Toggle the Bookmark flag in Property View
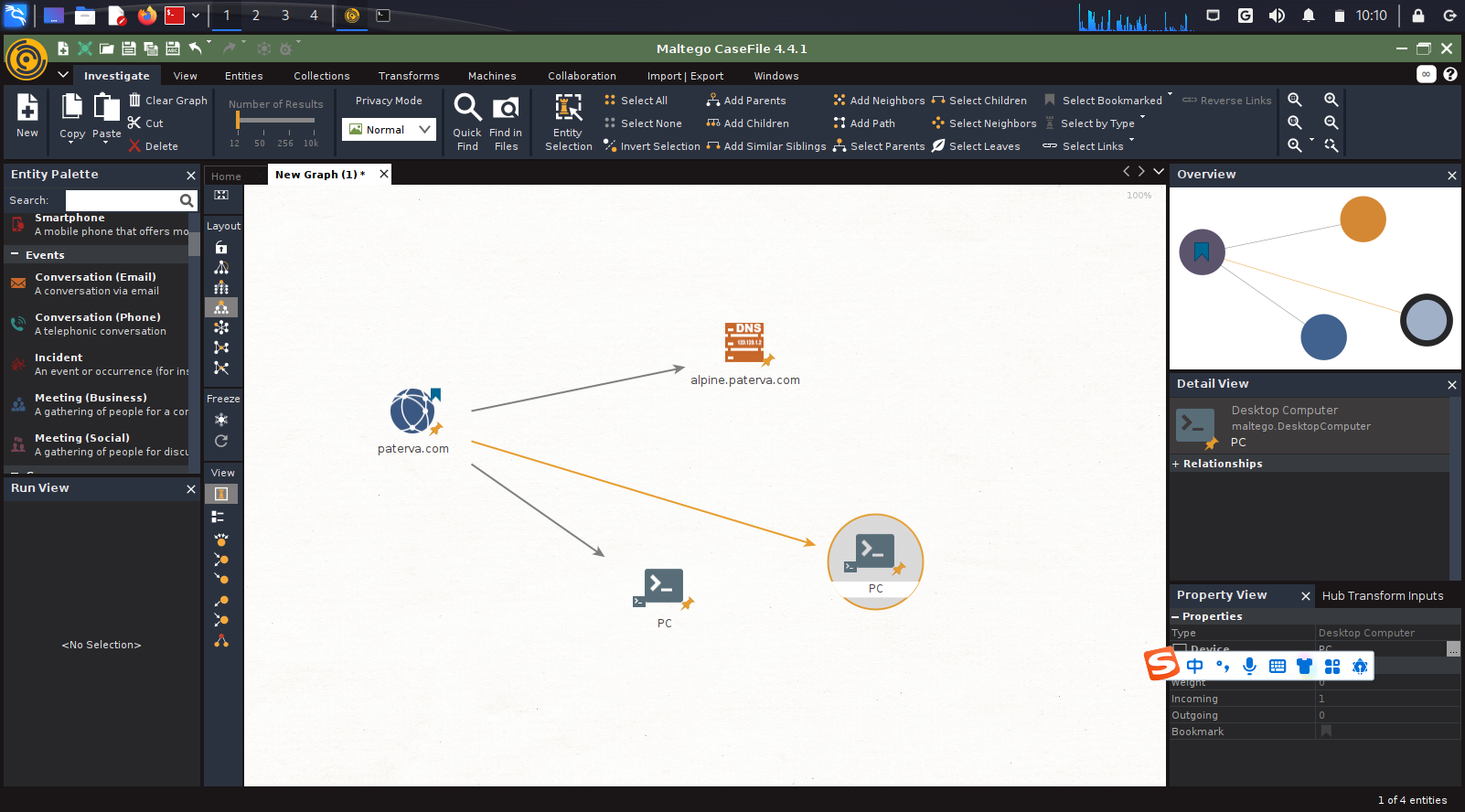Image resolution: width=1465 pixels, height=812 pixels. pyautogui.click(x=1326, y=731)
